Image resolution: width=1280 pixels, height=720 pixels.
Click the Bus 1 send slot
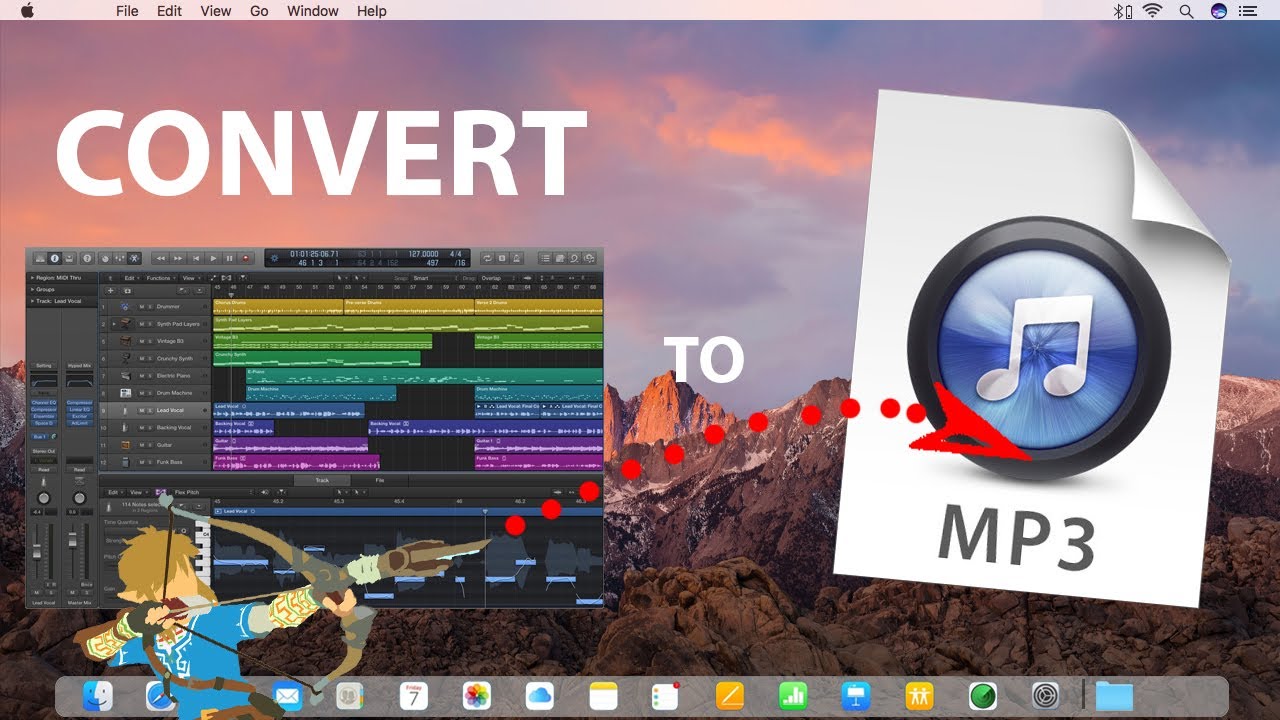pyautogui.click(x=40, y=437)
